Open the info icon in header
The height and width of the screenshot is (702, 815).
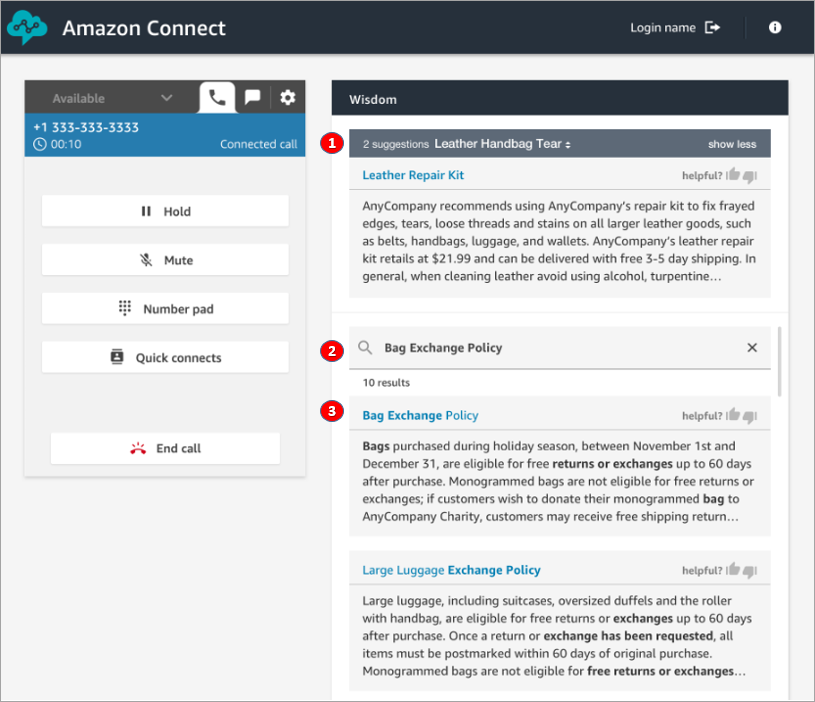(x=775, y=28)
